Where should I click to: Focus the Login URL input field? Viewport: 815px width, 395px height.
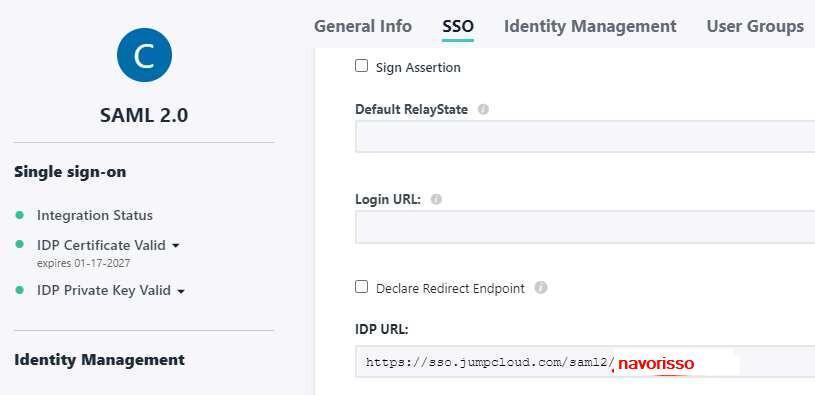pos(585,227)
